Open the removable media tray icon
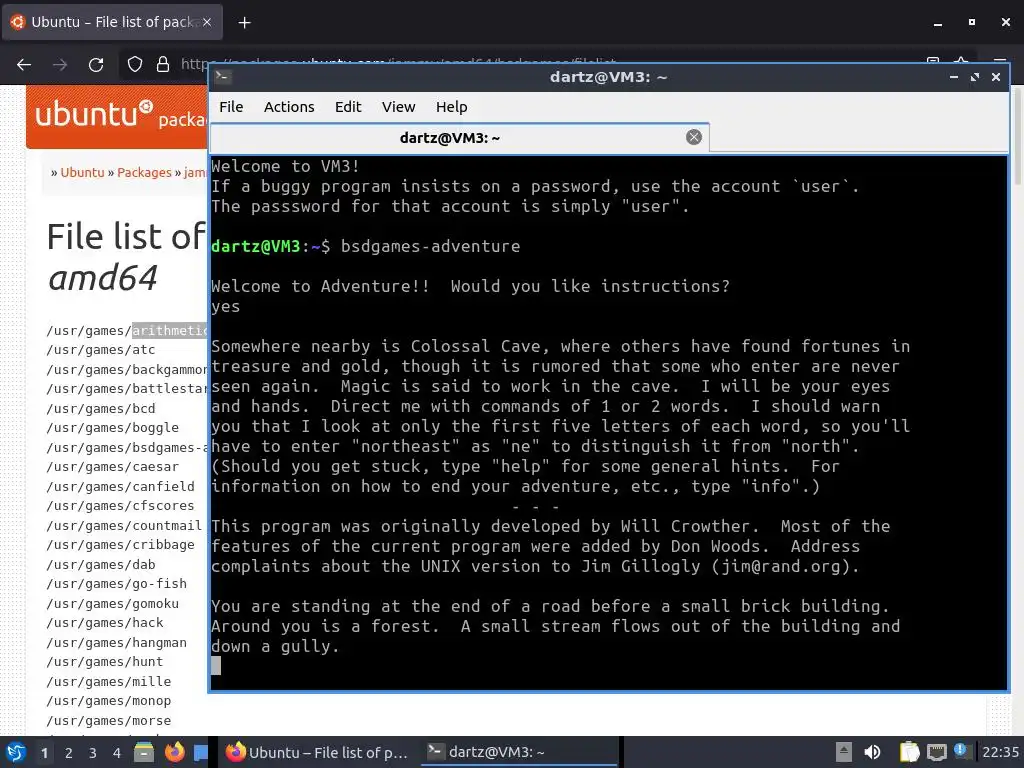Image resolution: width=1024 pixels, height=768 pixels. 844,752
